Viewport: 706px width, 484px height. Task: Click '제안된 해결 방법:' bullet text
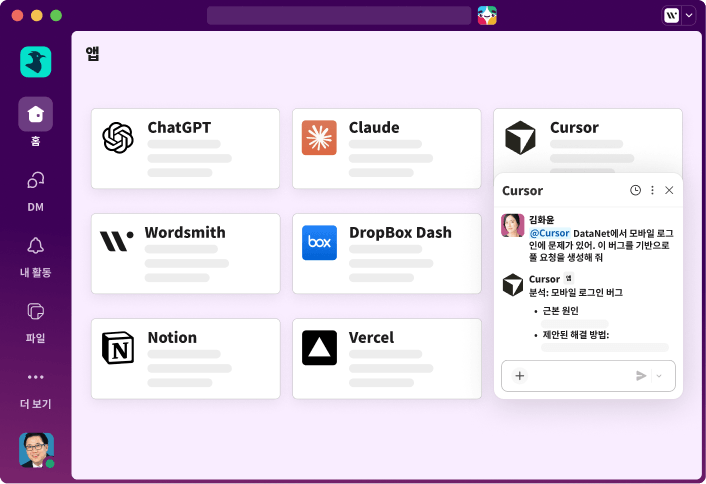click(576, 335)
